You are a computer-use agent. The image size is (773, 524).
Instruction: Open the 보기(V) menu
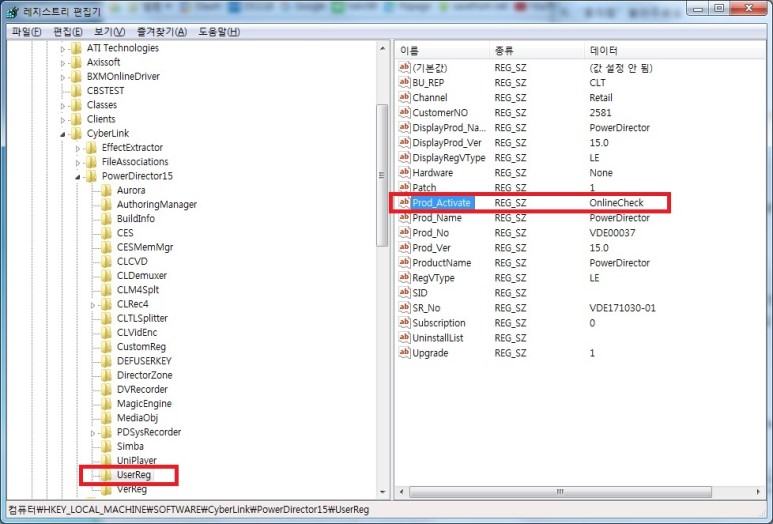[x=109, y=32]
